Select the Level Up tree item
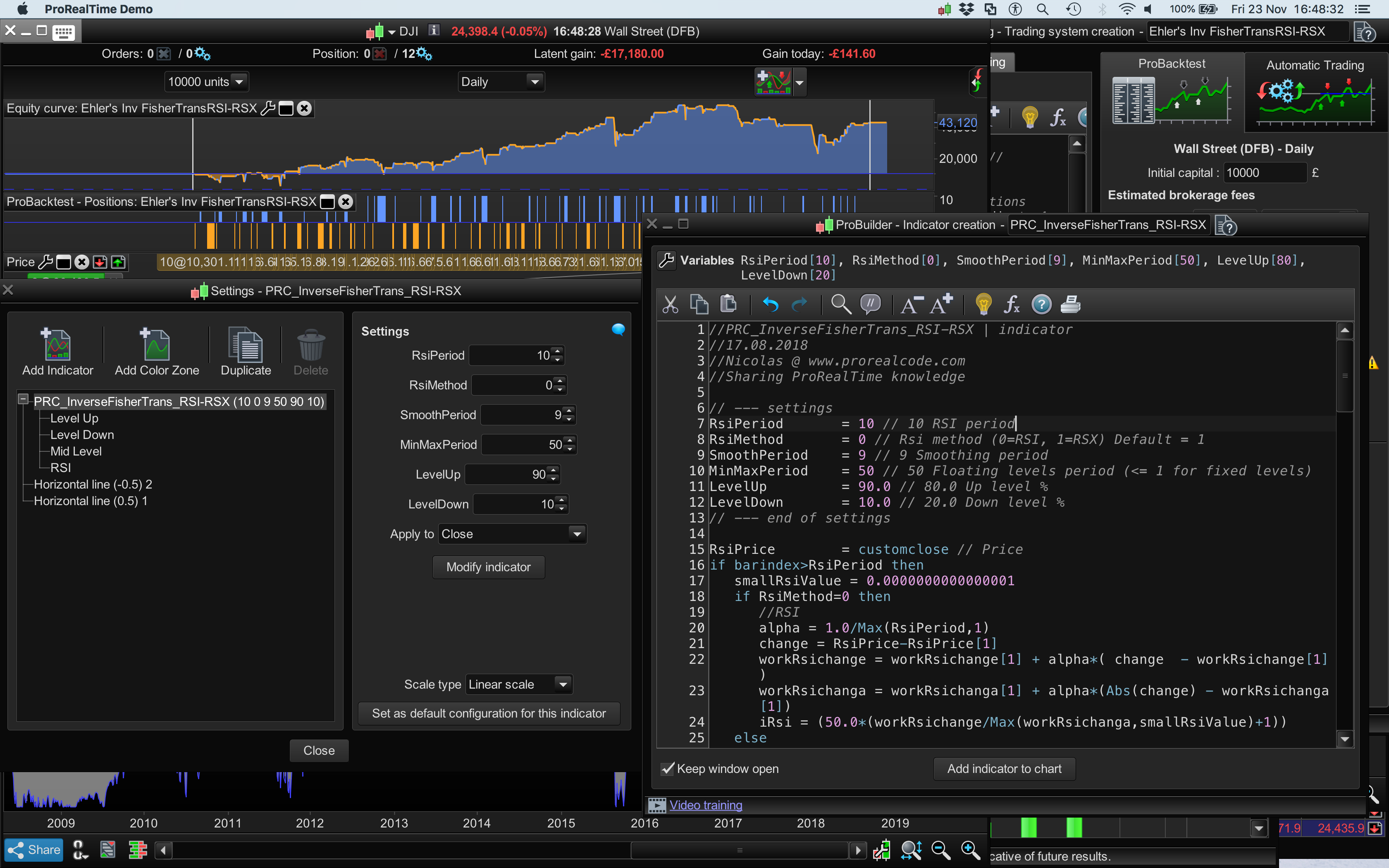The width and height of the screenshot is (1389, 868). click(x=74, y=418)
